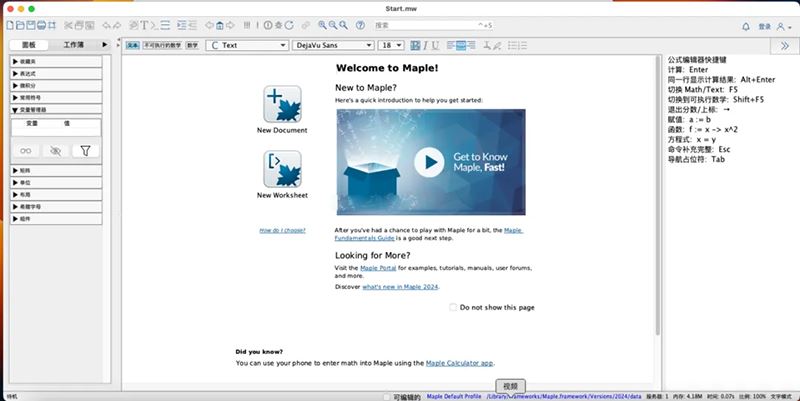Insert a text region with the T icon

click(144, 25)
